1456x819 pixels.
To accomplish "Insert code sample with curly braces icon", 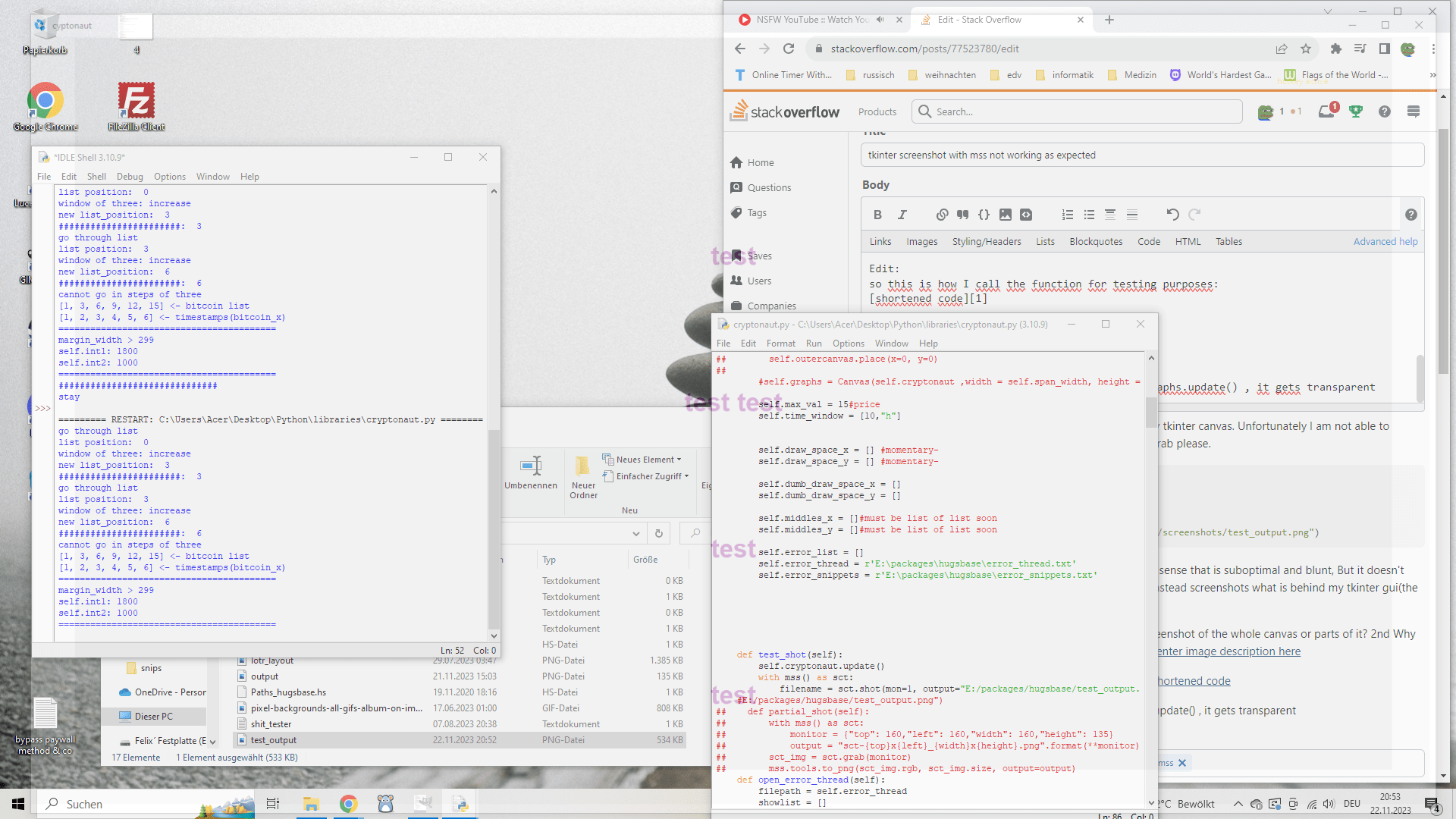I will (984, 215).
